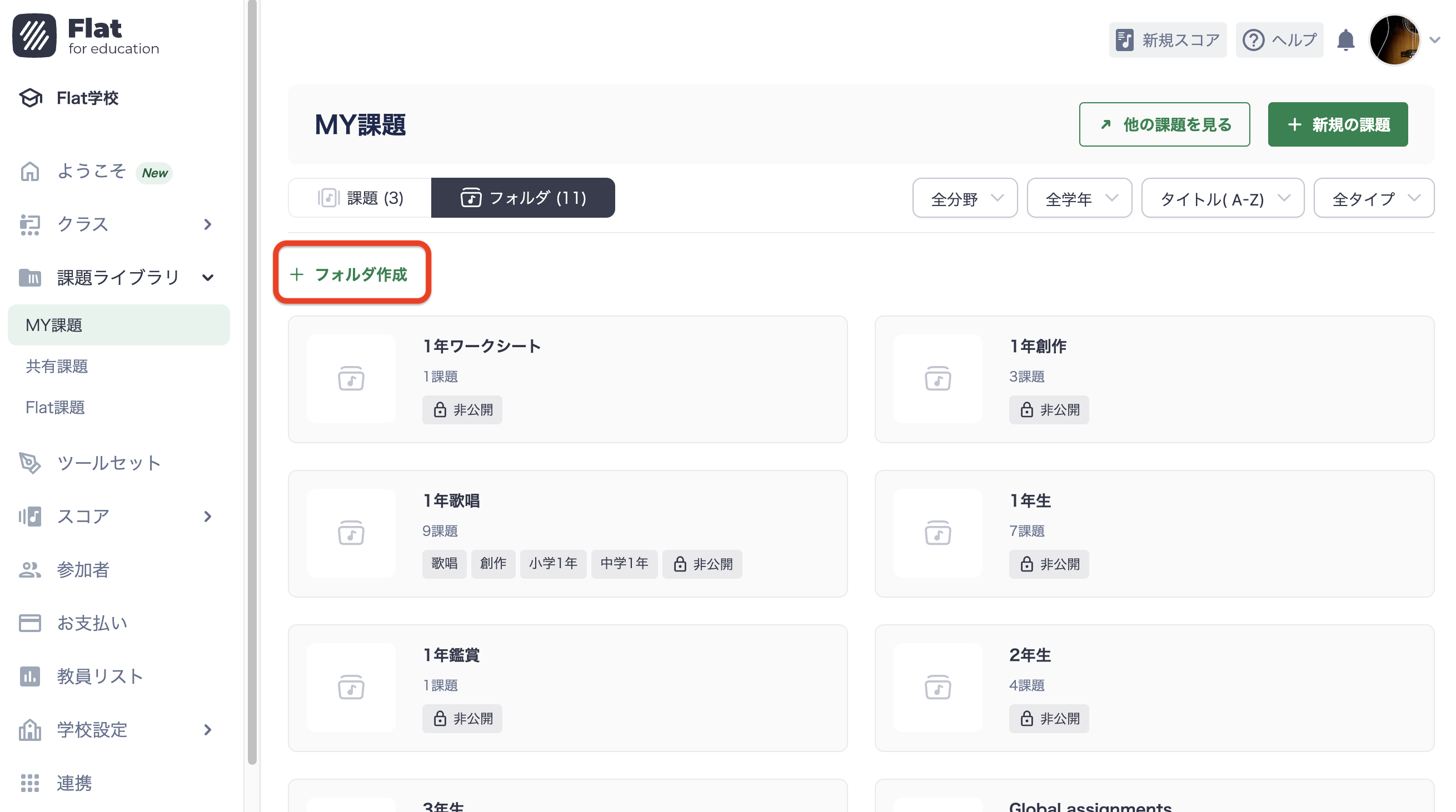Open ツールセット from the sidebar
Screen dimensions: 1456x812
[108, 463]
